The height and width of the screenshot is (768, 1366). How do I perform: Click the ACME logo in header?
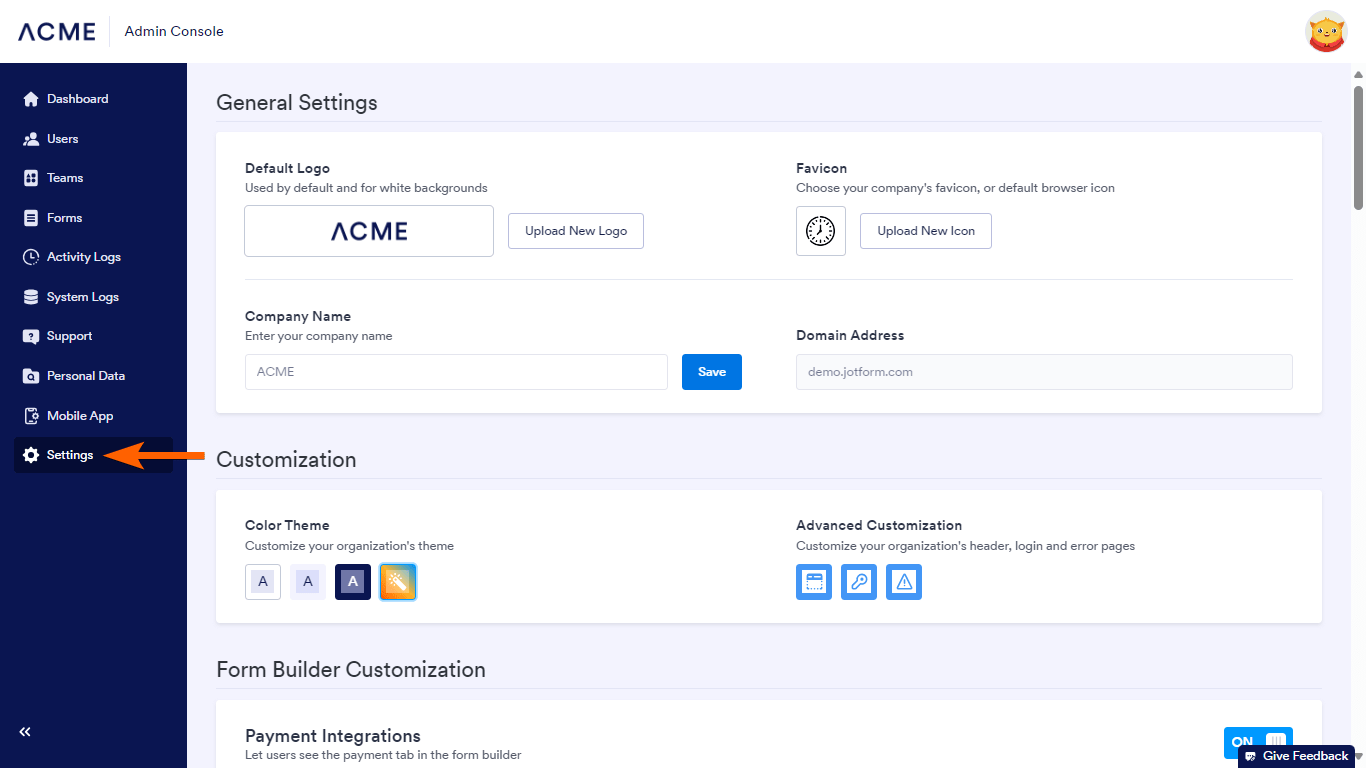point(57,31)
